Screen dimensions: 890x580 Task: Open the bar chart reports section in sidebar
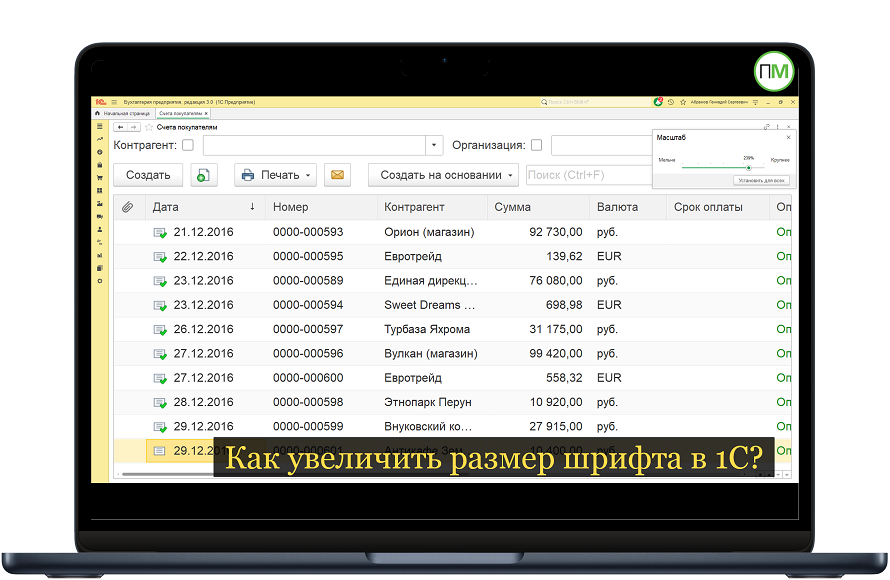coord(100,255)
